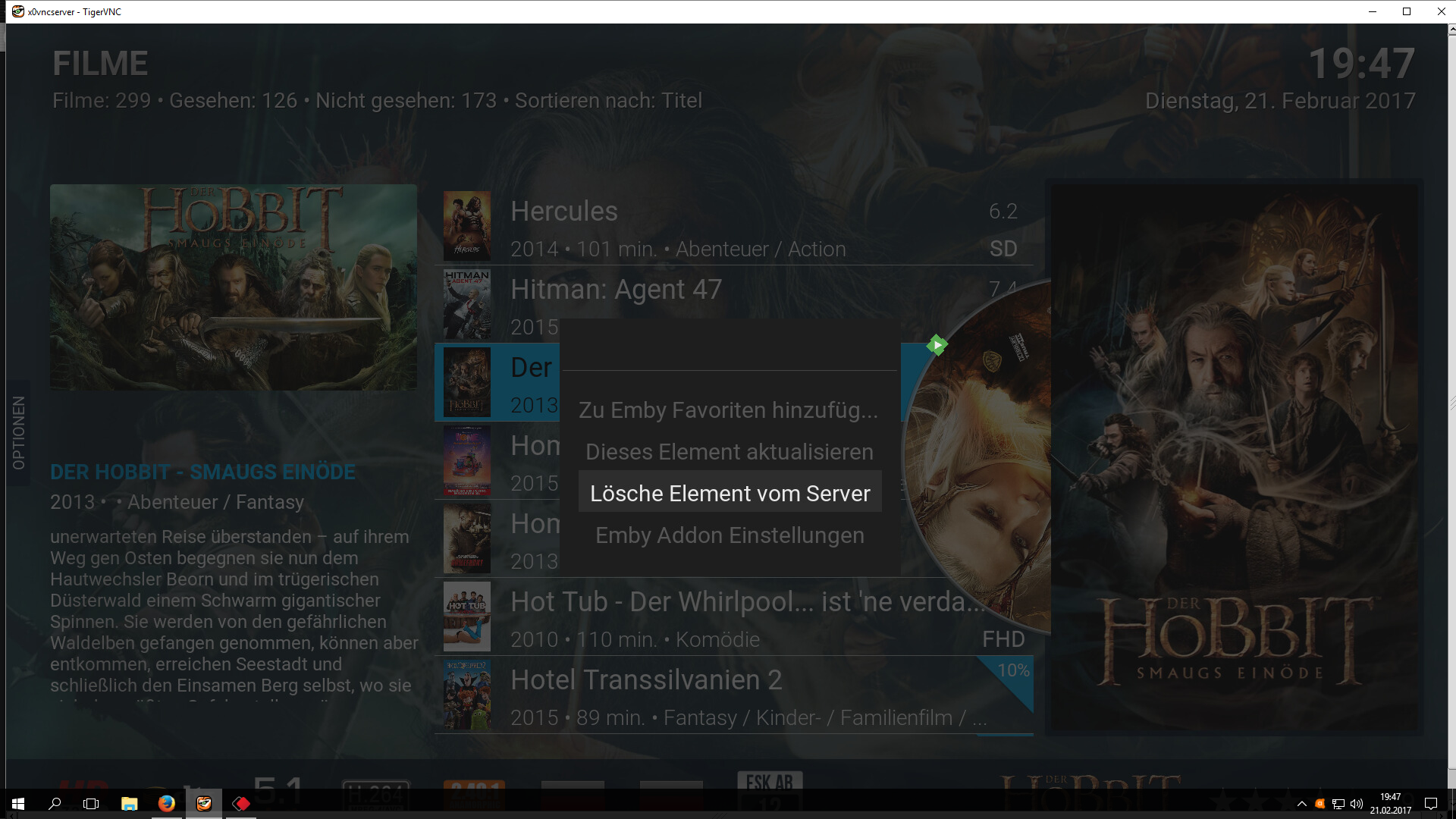Open the Action Center notifications icon

coord(1431,804)
